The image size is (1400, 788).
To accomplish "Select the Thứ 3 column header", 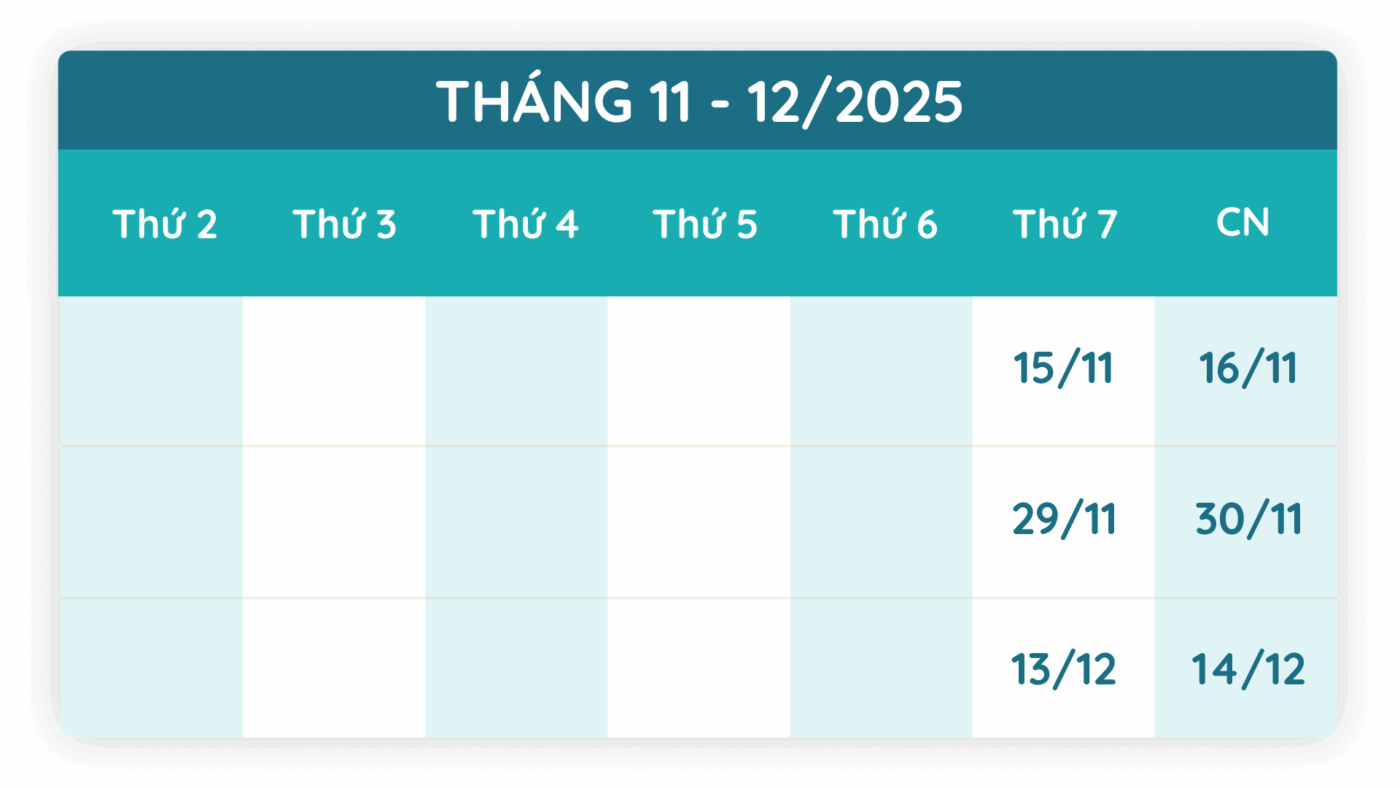I will pos(345,225).
